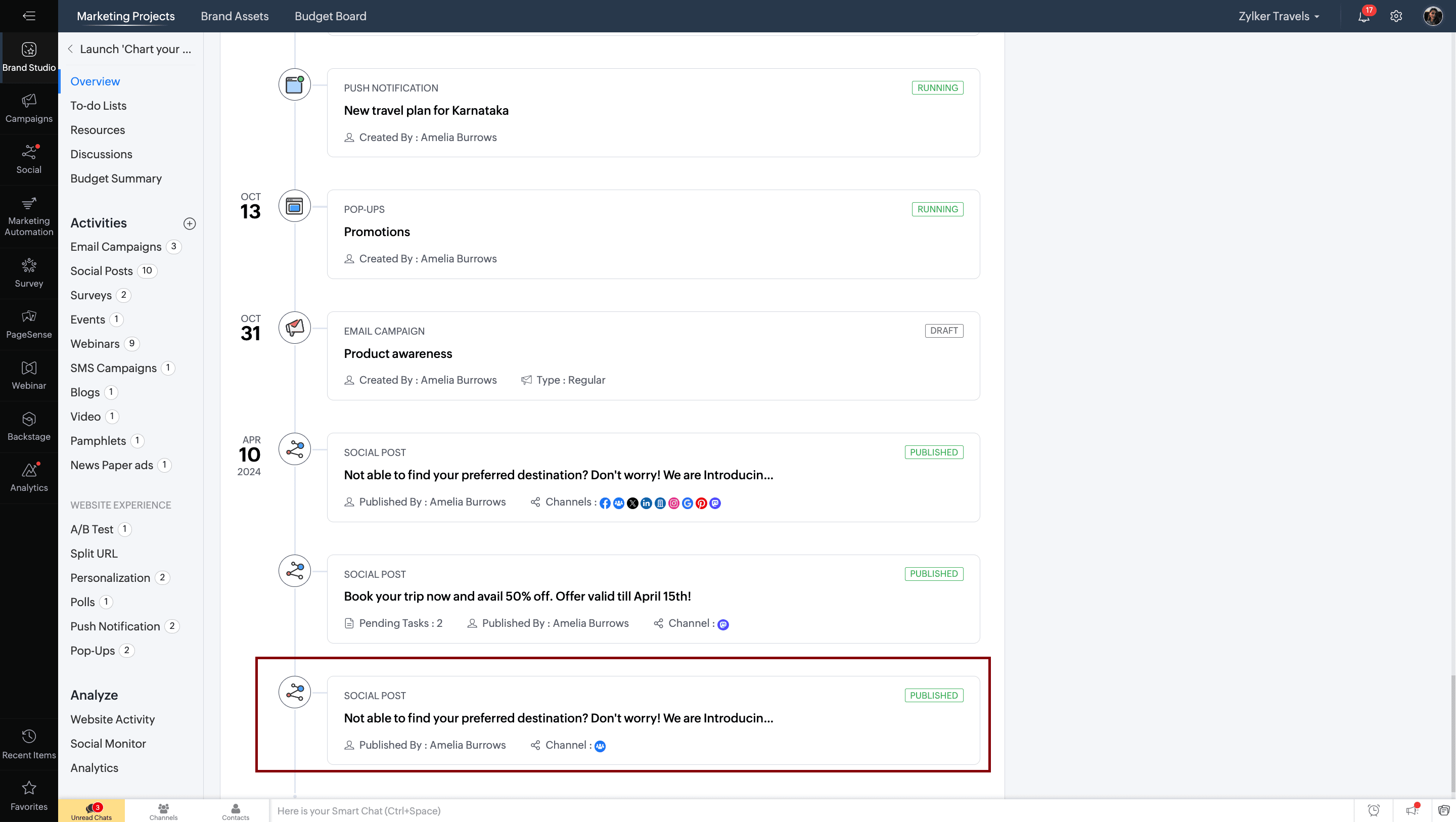The width and height of the screenshot is (1456, 822).
Task: Click the Mastodon channel icon on 50% off post
Action: click(723, 624)
